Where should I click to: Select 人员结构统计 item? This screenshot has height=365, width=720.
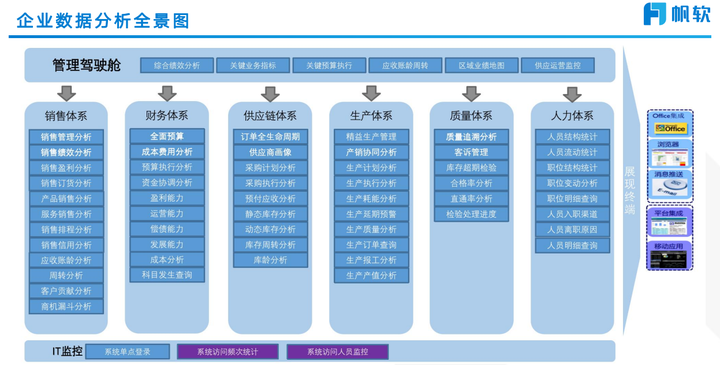572,137
